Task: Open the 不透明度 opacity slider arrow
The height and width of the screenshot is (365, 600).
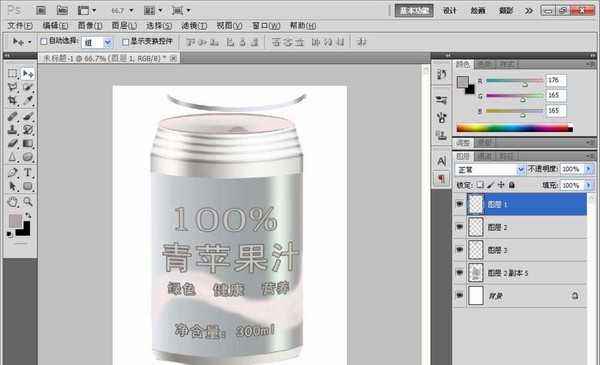Action: point(589,169)
